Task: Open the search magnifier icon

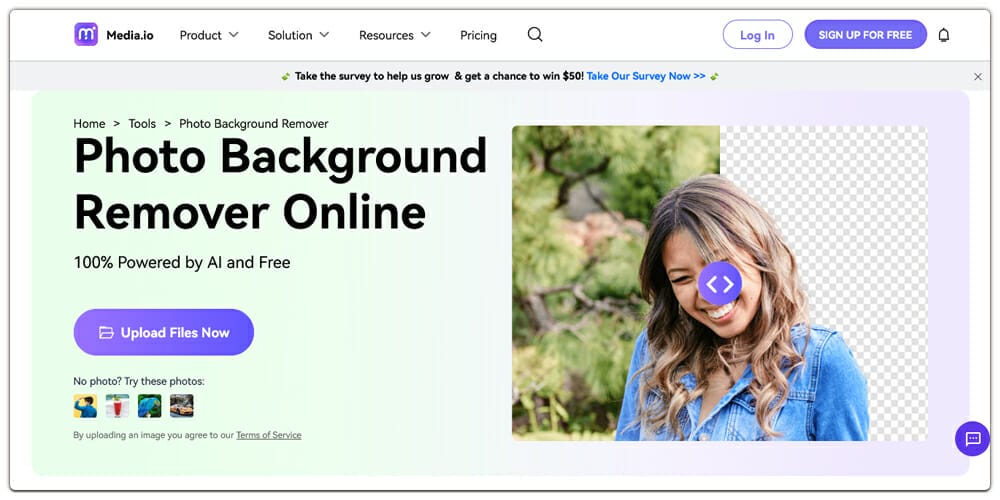Action: point(535,35)
